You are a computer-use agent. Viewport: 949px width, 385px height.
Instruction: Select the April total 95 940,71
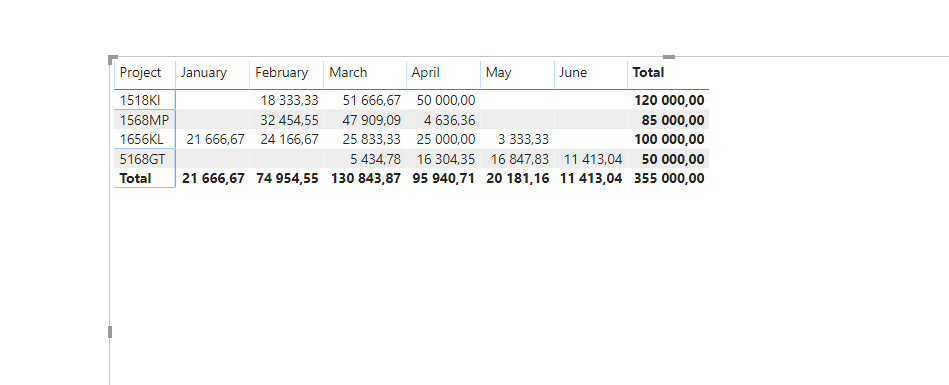tap(444, 179)
